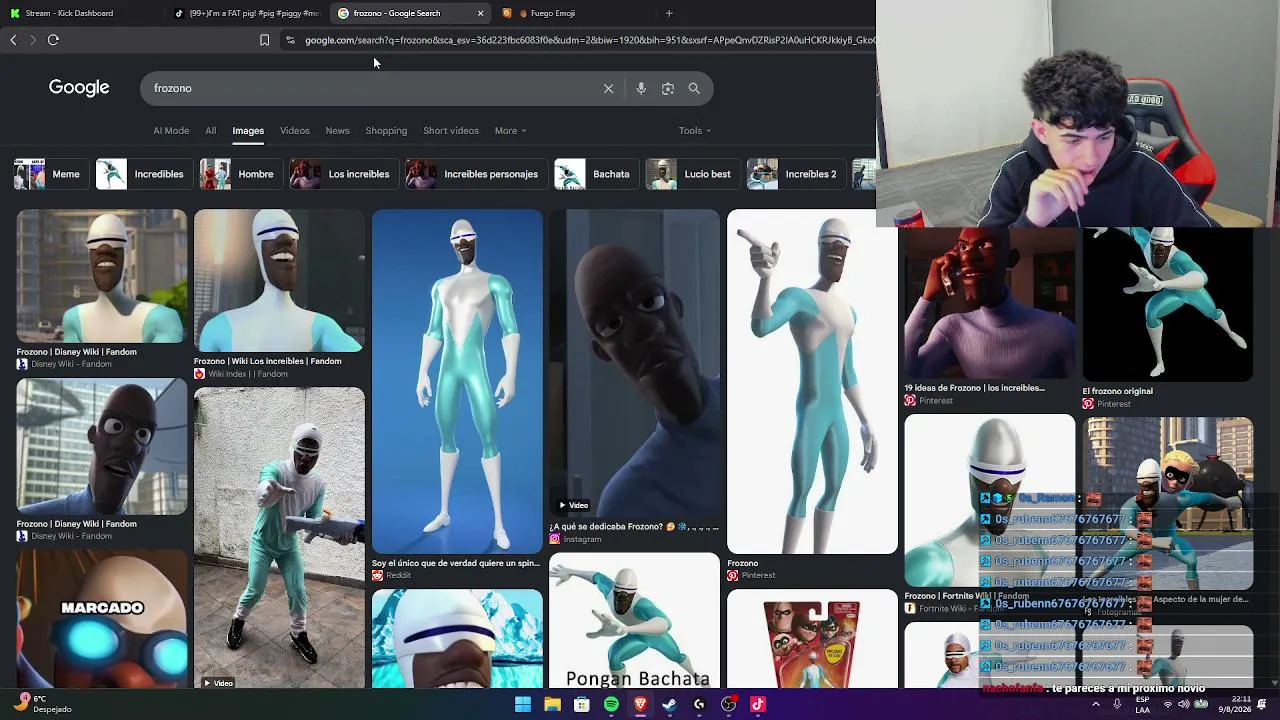Bookmark this page with the bookmark icon
The height and width of the screenshot is (720, 1280).
(x=264, y=40)
